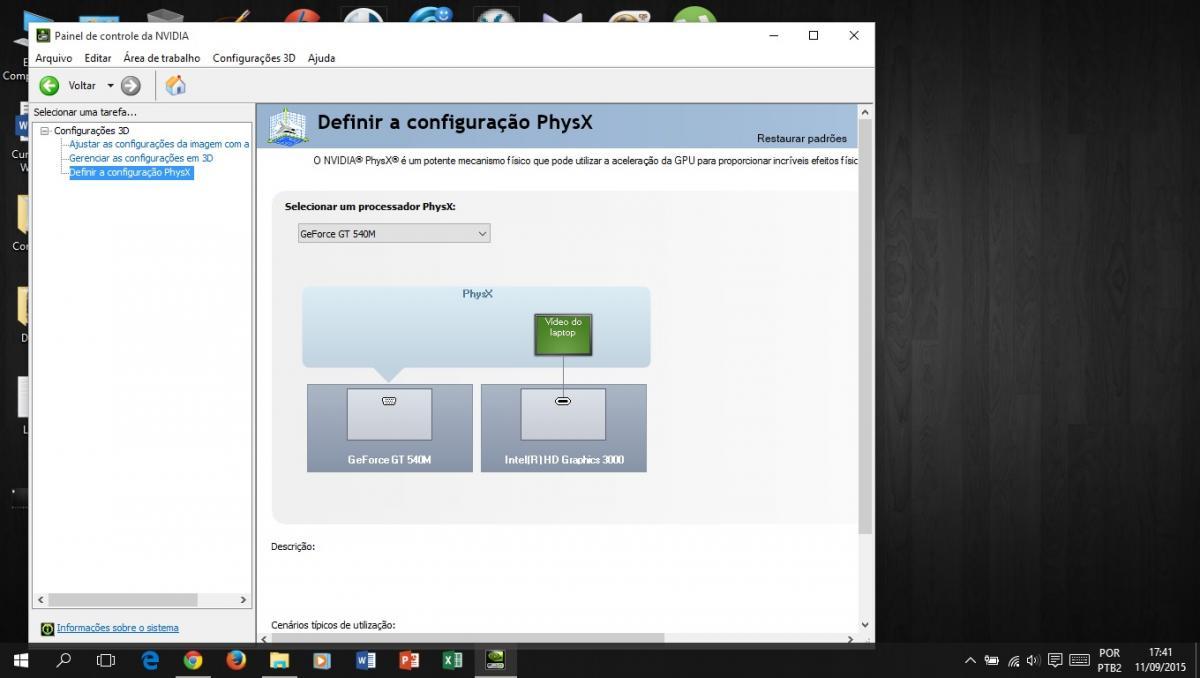Open the Windows Start menu
Viewport: 1200px width, 678px height.
[21, 660]
